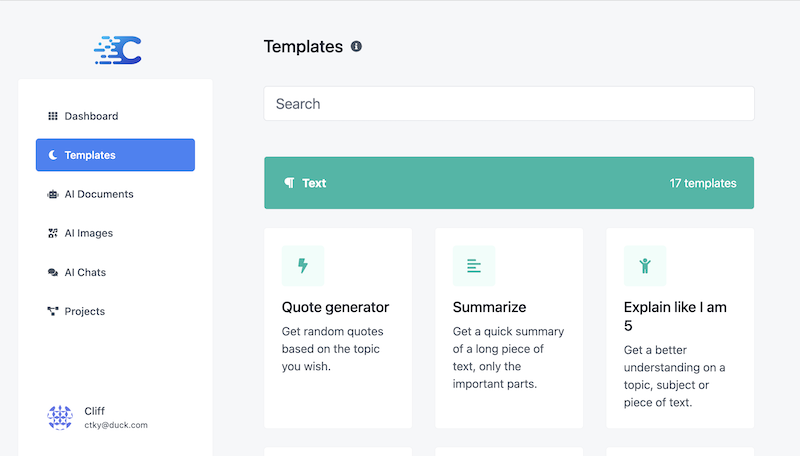Click the AI Images sidebar icon
This screenshot has width=800, height=456.
pyautogui.click(x=53, y=233)
